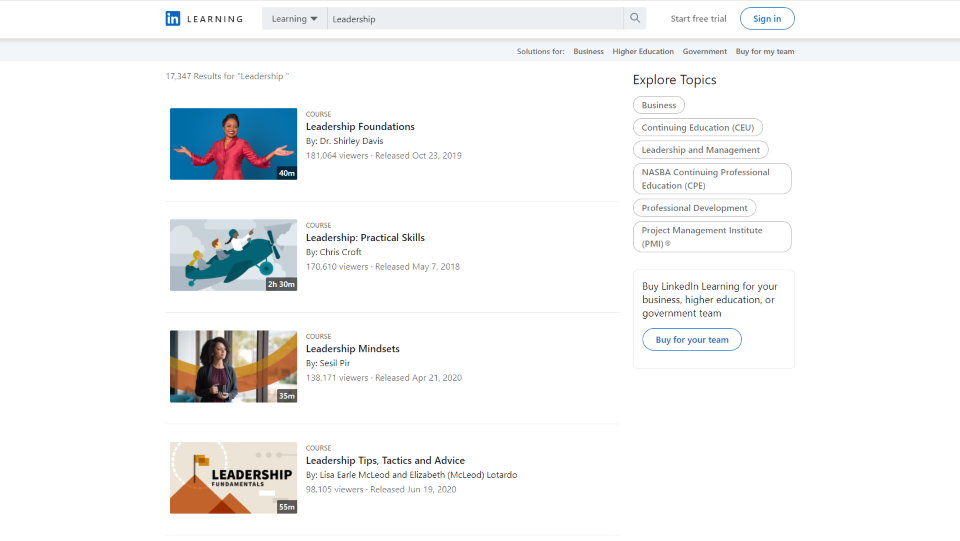
Task: Focus the Leadership search field
Action: point(475,18)
